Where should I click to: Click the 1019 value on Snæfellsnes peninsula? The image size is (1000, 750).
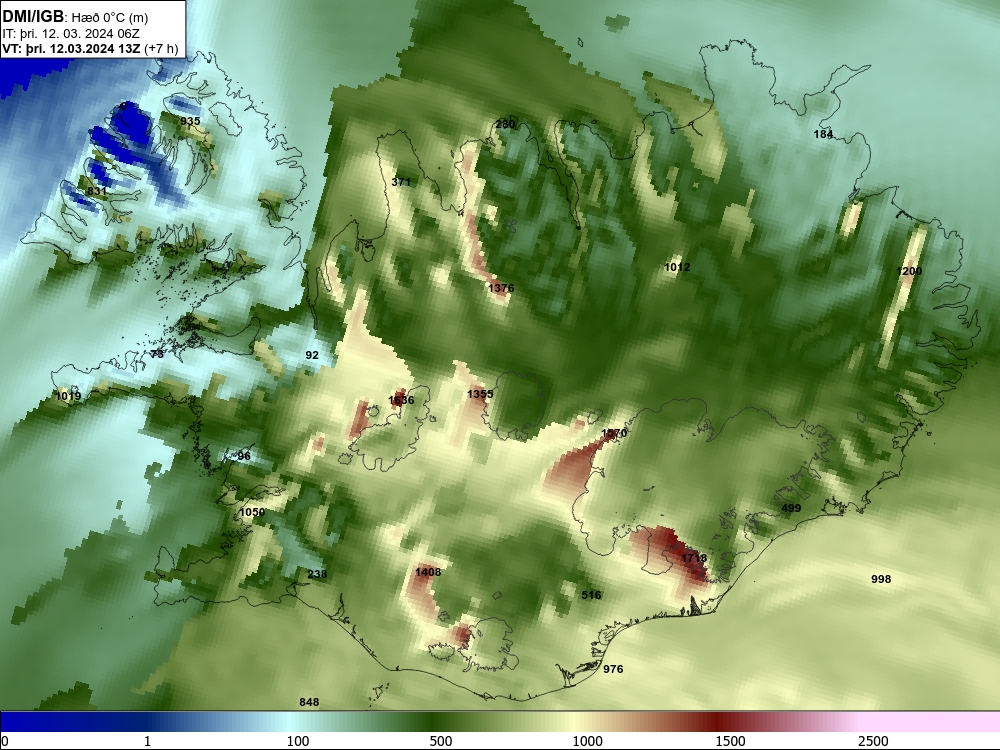[x=68, y=396]
